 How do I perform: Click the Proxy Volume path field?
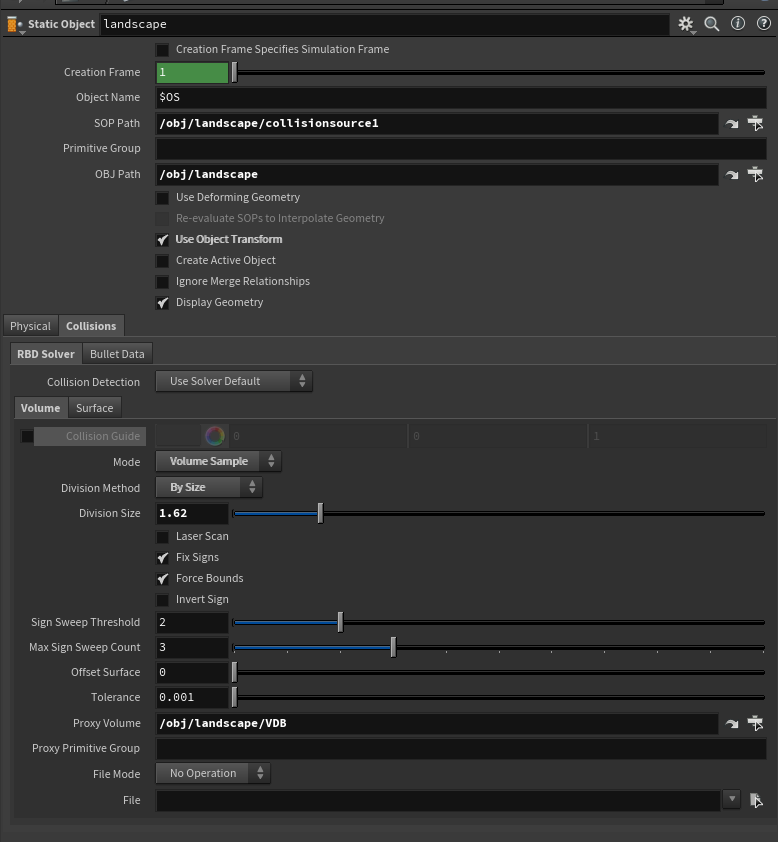click(437, 723)
